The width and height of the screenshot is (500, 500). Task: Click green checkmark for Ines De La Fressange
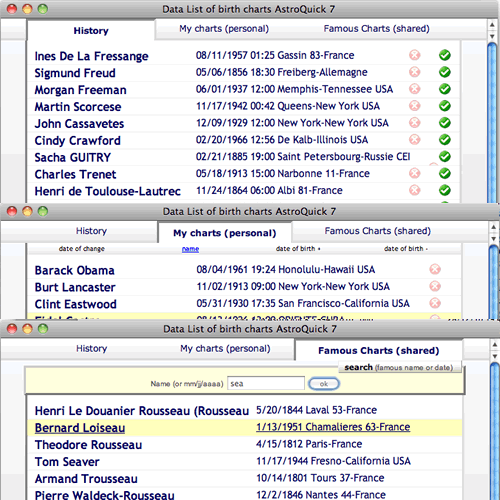coord(445,55)
